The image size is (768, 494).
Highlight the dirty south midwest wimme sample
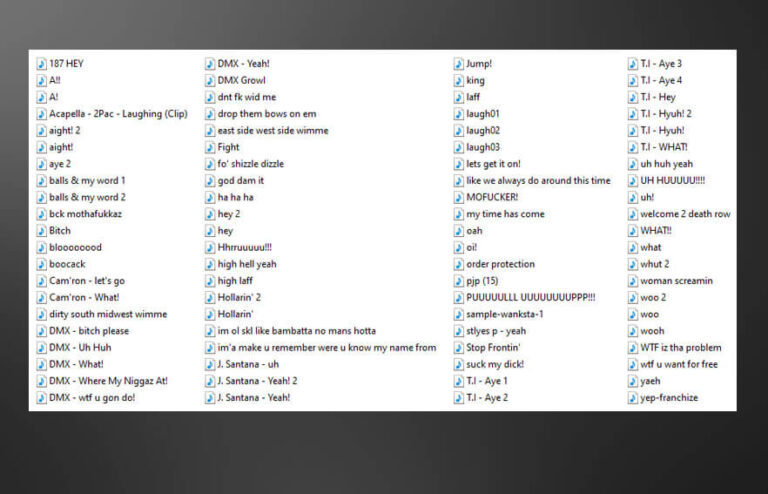point(108,314)
